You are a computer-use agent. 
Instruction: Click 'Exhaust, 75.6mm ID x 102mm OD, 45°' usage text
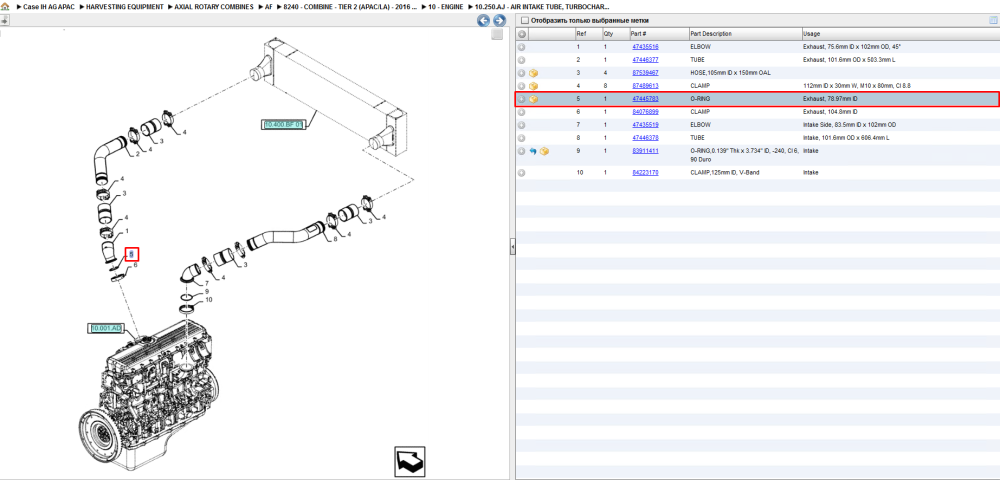coord(851,47)
